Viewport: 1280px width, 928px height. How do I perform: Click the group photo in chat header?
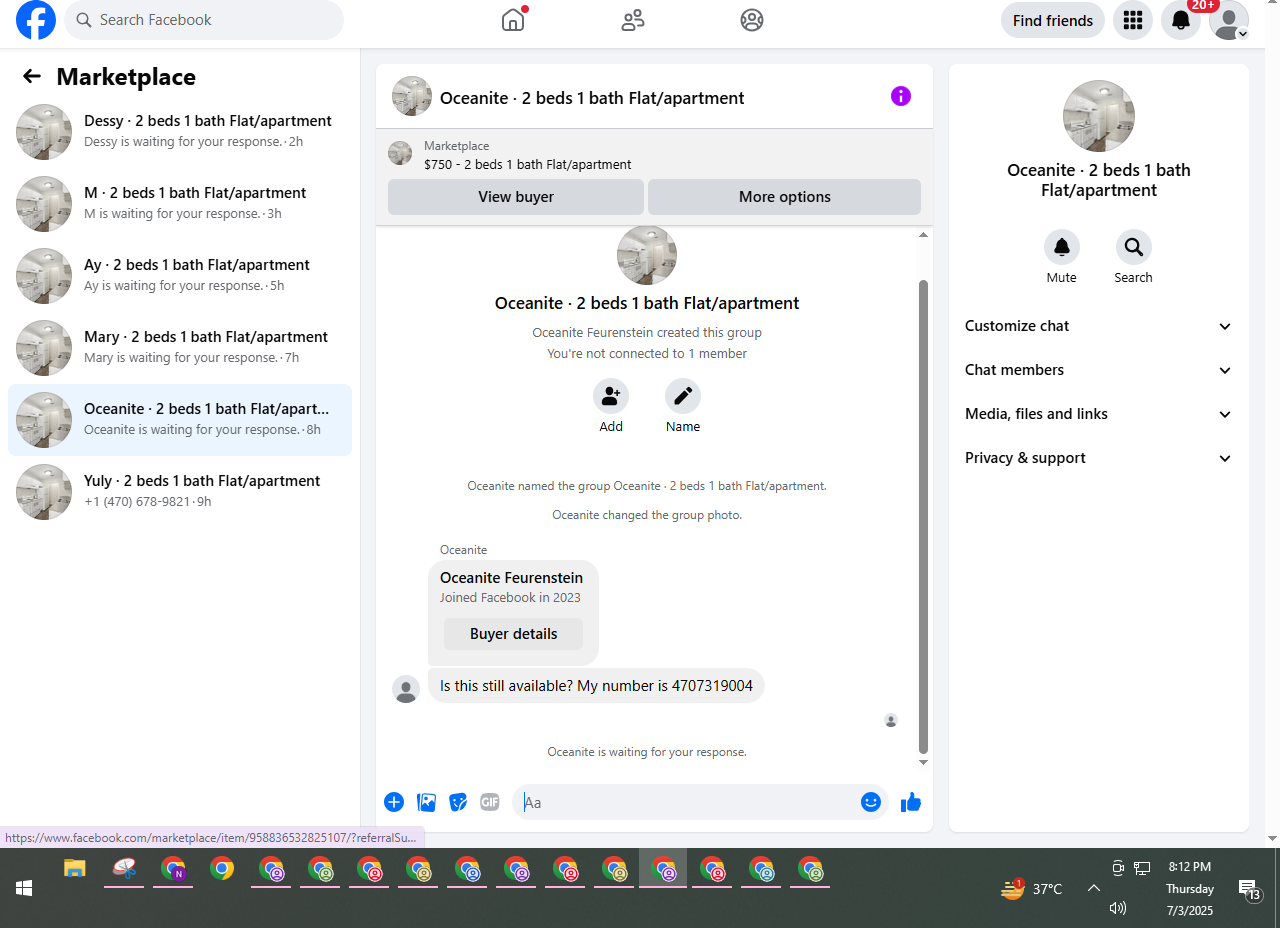pos(412,96)
